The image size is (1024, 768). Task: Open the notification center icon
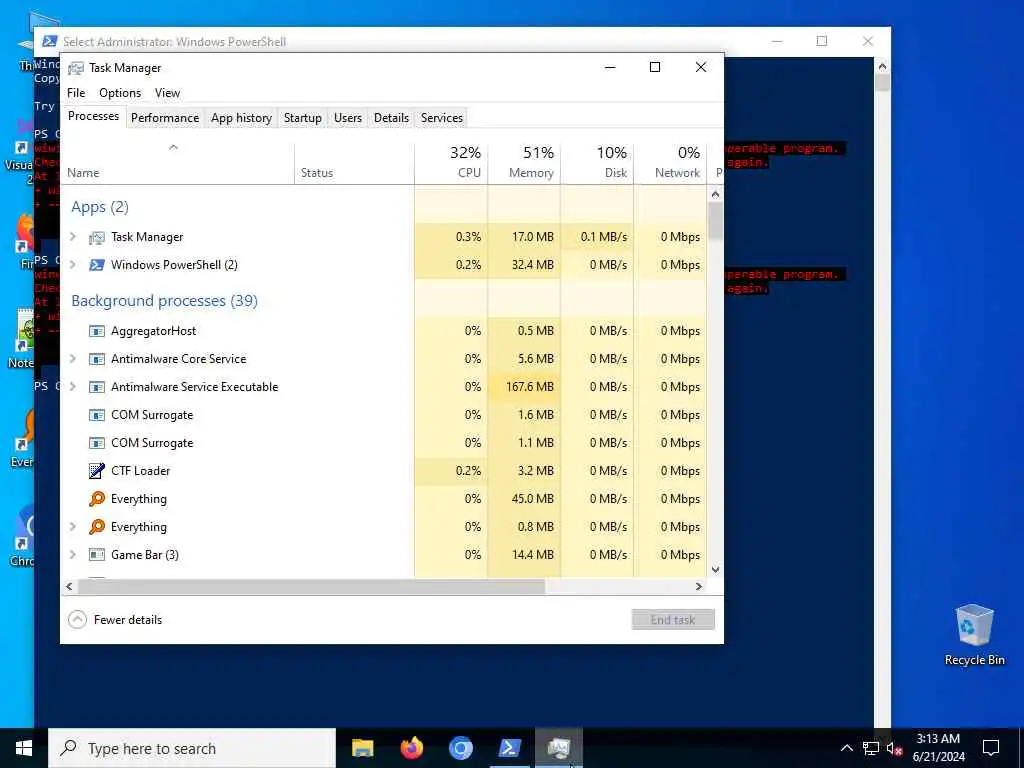[991, 748]
